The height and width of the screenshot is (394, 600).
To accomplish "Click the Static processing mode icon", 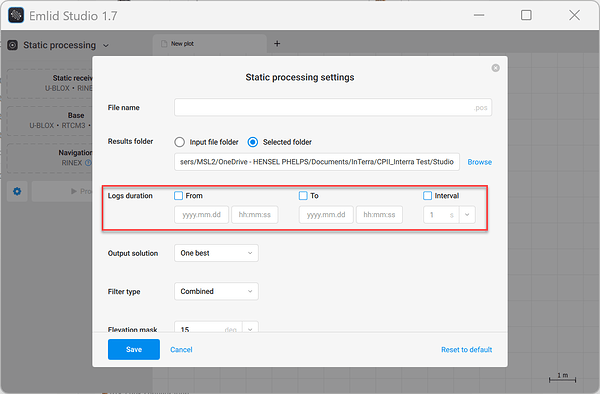I will (x=13, y=45).
